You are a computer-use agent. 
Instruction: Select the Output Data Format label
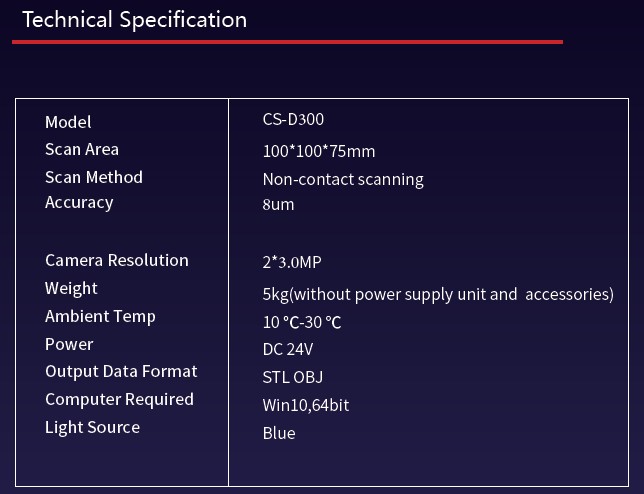(x=121, y=371)
